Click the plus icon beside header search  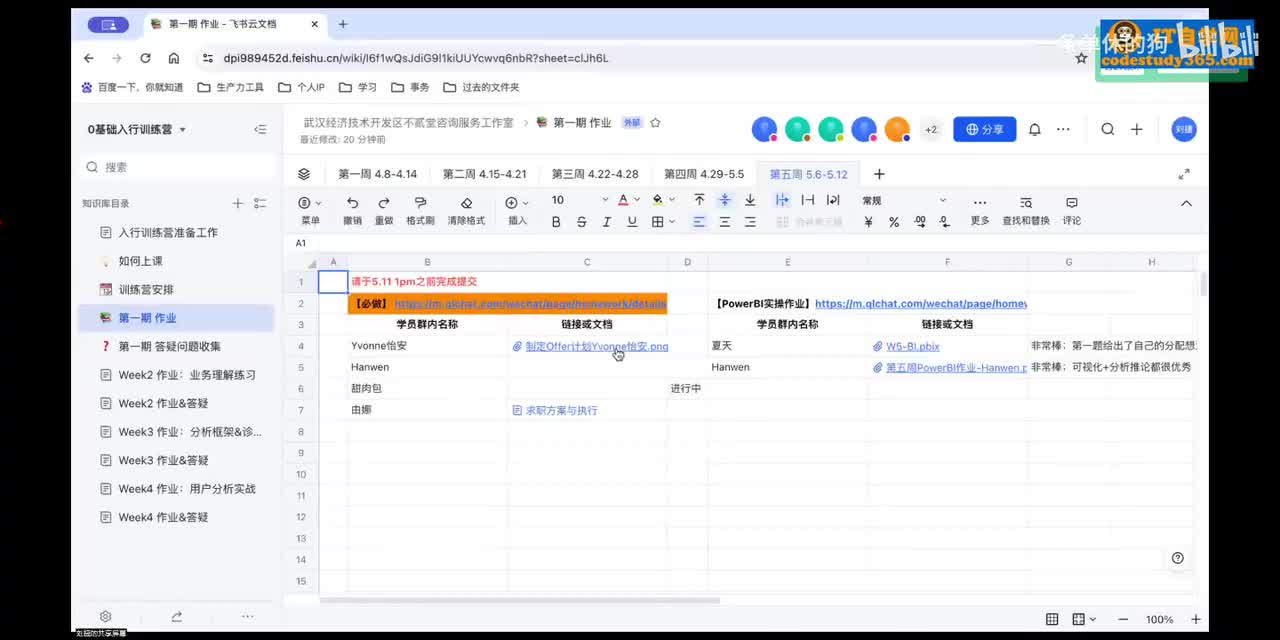coord(1137,129)
